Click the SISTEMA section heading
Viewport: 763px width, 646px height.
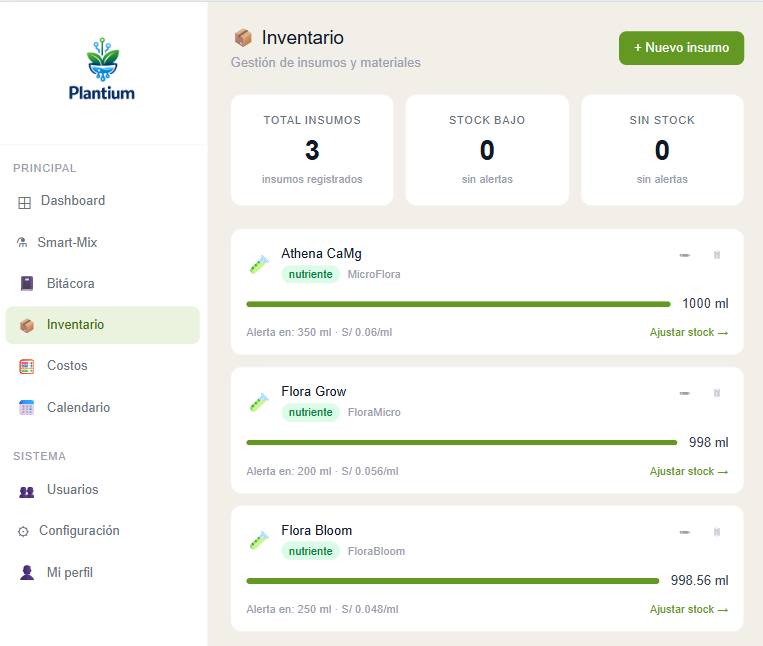point(39,456)
